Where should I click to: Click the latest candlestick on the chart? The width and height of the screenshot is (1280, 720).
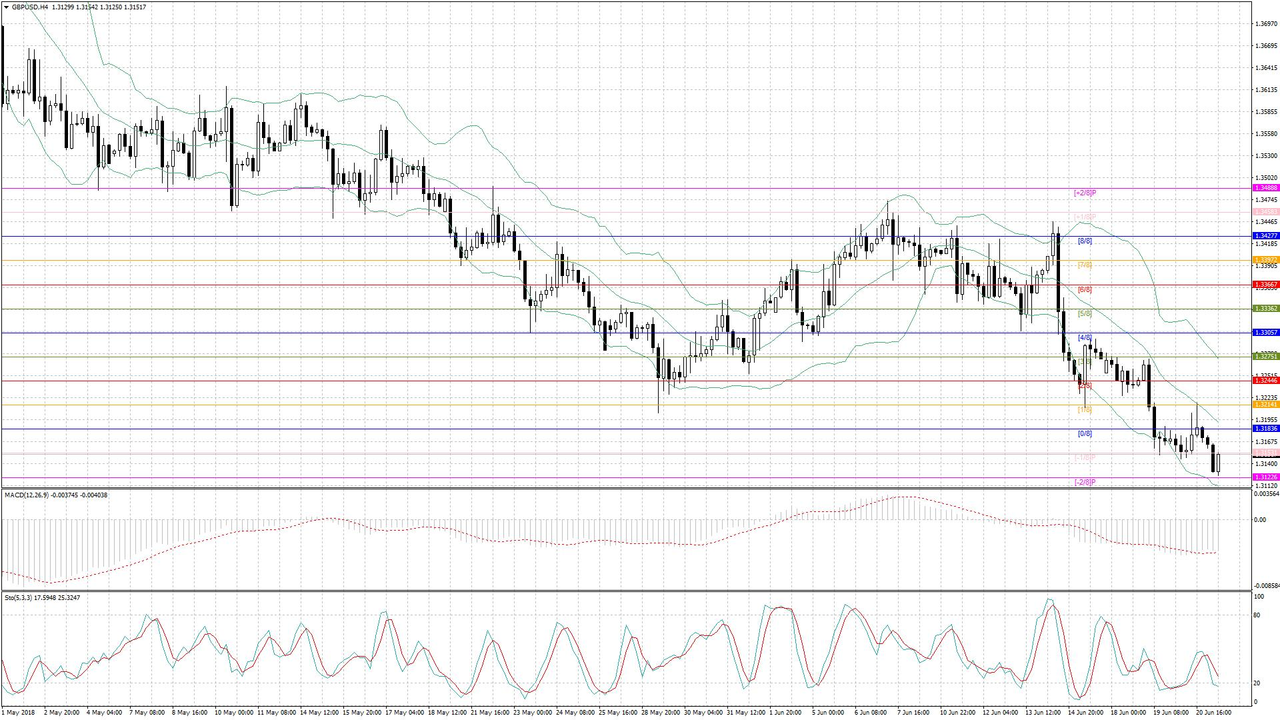(x=1218, y=463)
